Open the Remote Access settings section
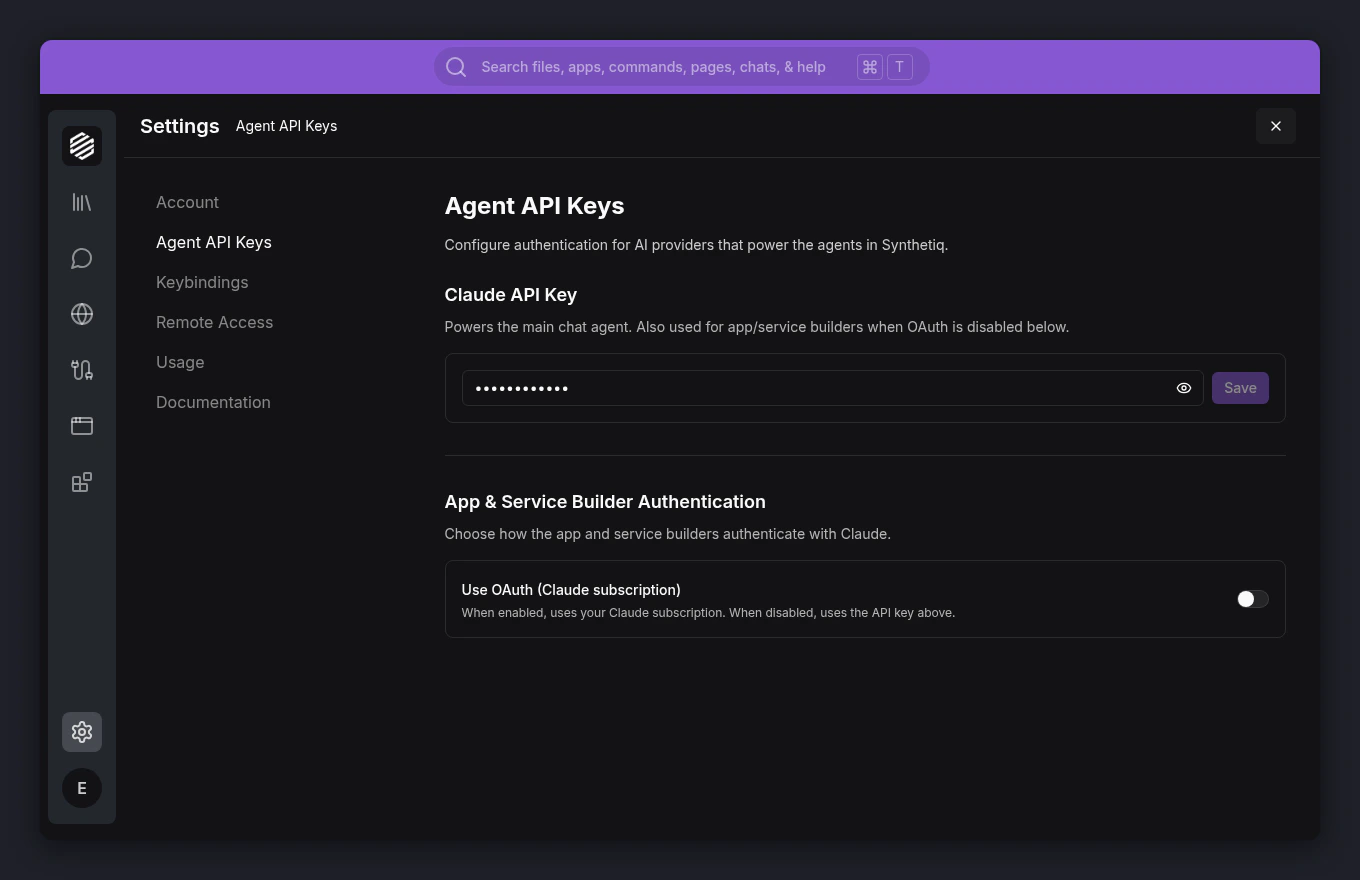This screenshot has height=880, width=1360. coord(214,322)
